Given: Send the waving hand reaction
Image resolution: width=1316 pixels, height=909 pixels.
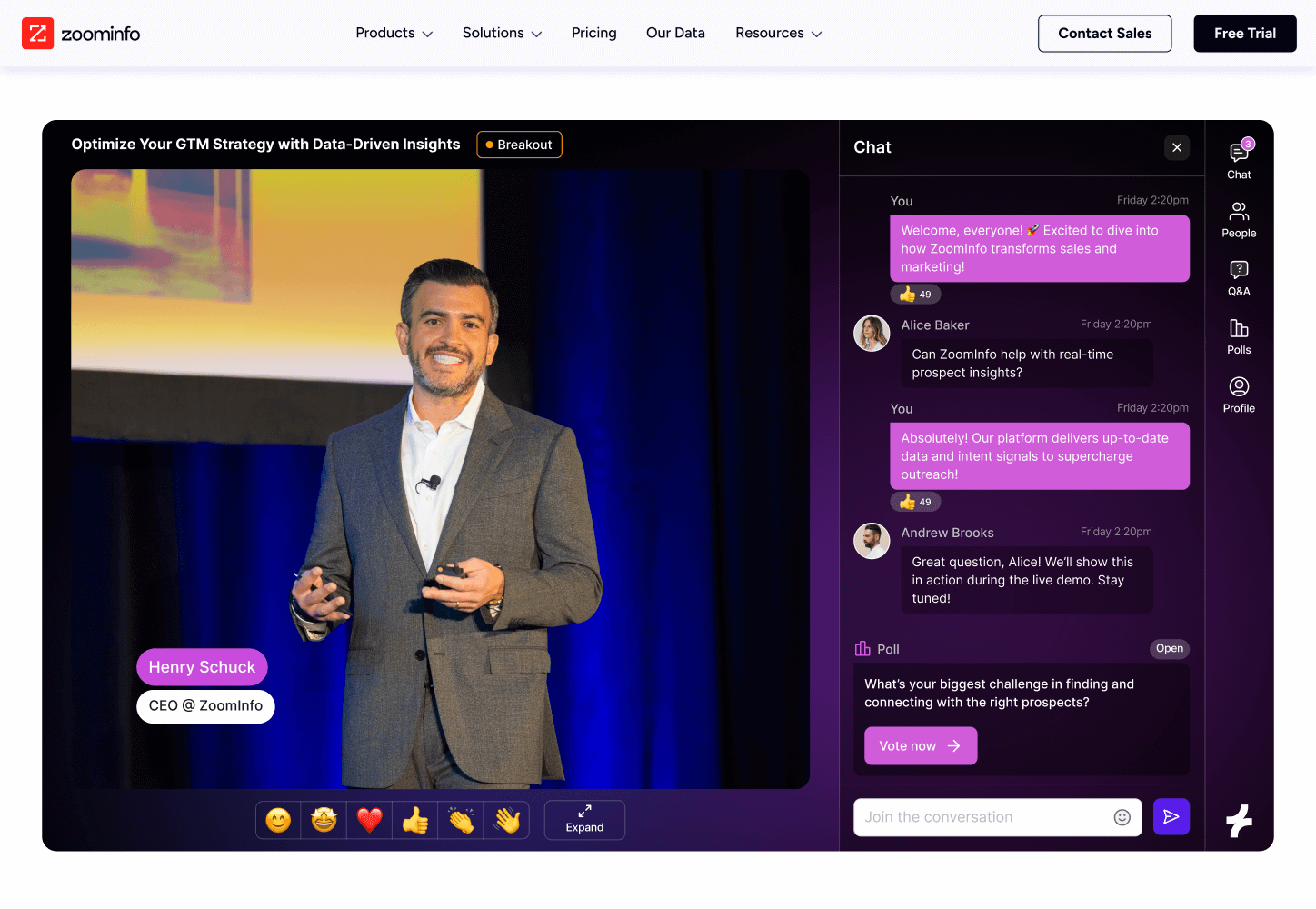Looking at the screenshot, I should (x=506, y=820).
